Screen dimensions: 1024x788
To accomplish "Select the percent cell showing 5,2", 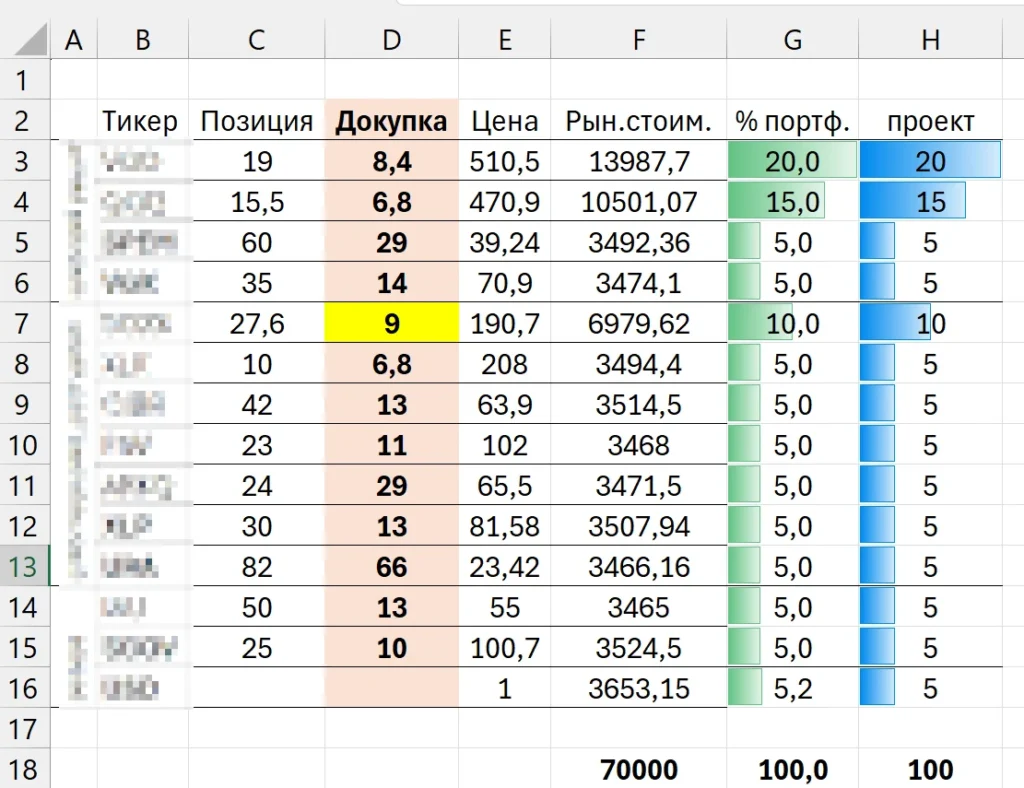I will pyautogui.click(x=792, y=689).
